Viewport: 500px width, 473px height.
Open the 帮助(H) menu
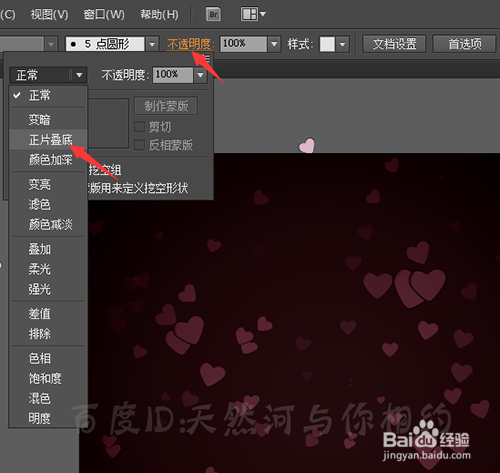159,14
